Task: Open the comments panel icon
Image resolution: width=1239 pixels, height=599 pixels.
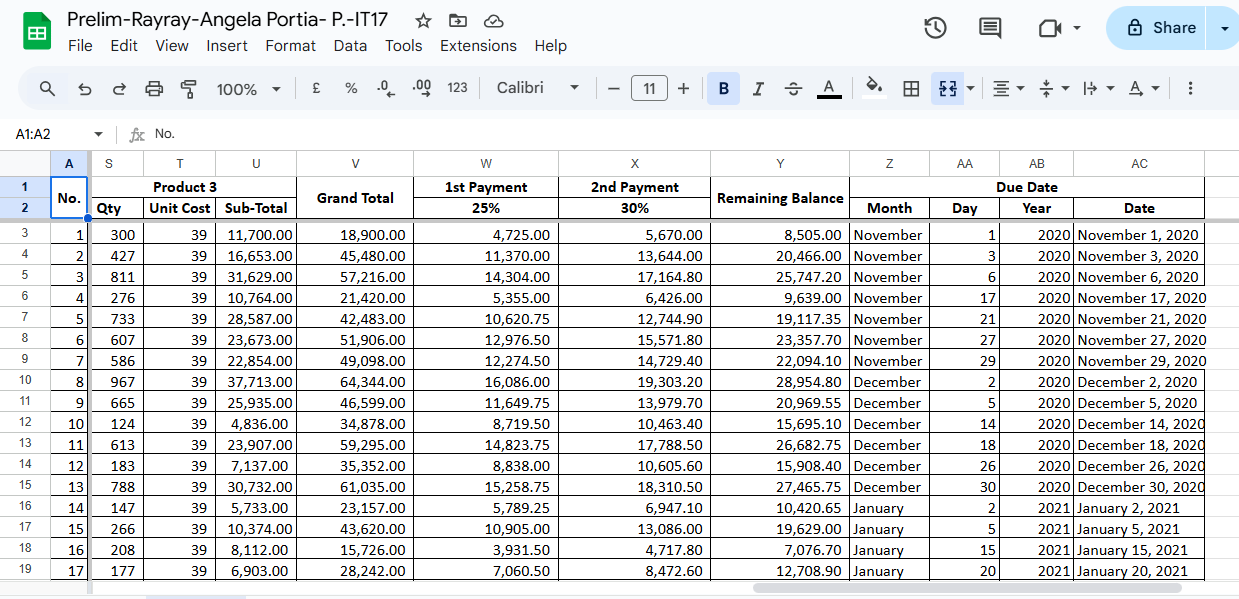Action: [x=990, y=28]
